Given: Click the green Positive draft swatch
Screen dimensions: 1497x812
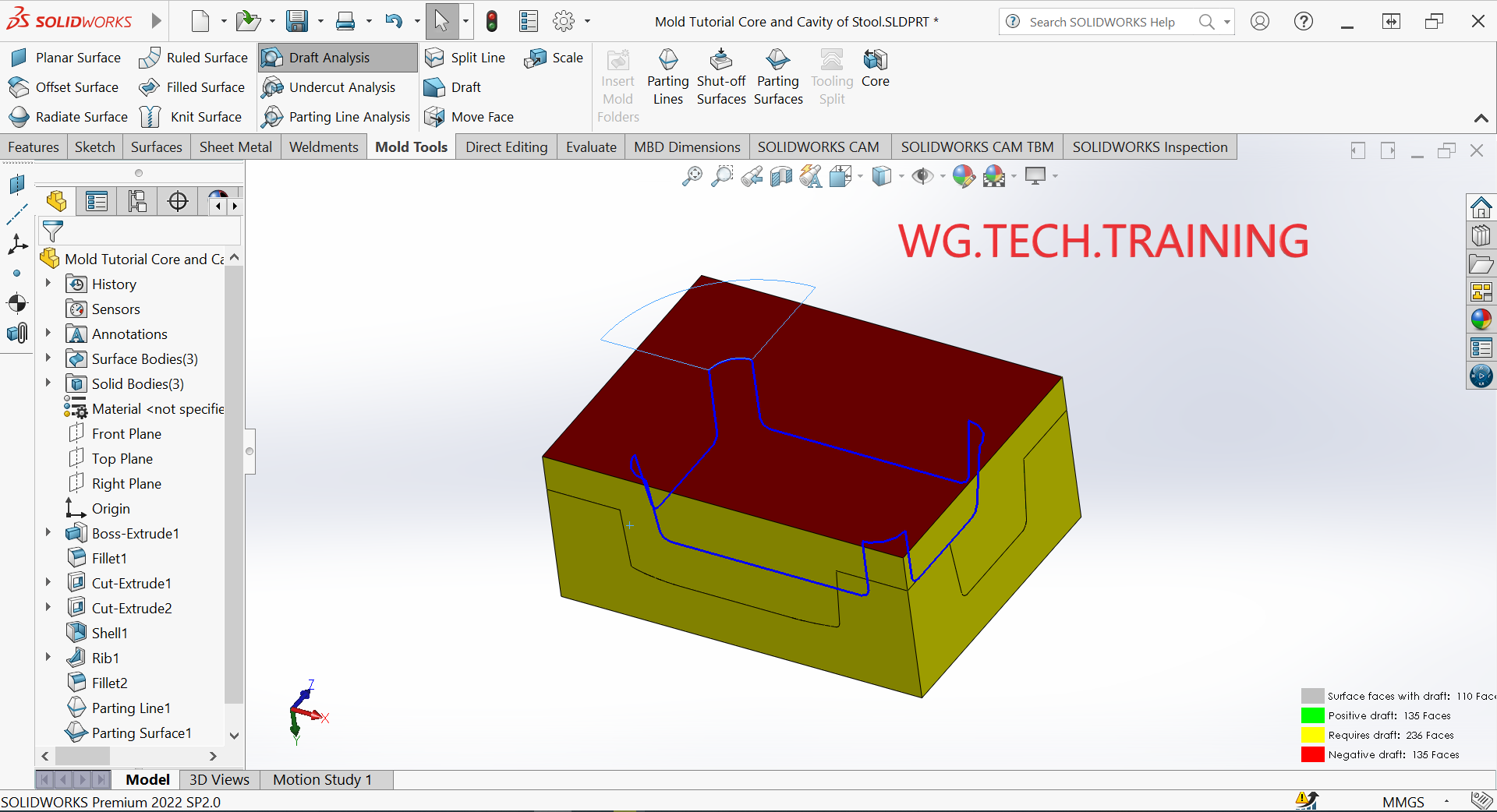Looking at the screenshot, I should tap(1313, 715).
